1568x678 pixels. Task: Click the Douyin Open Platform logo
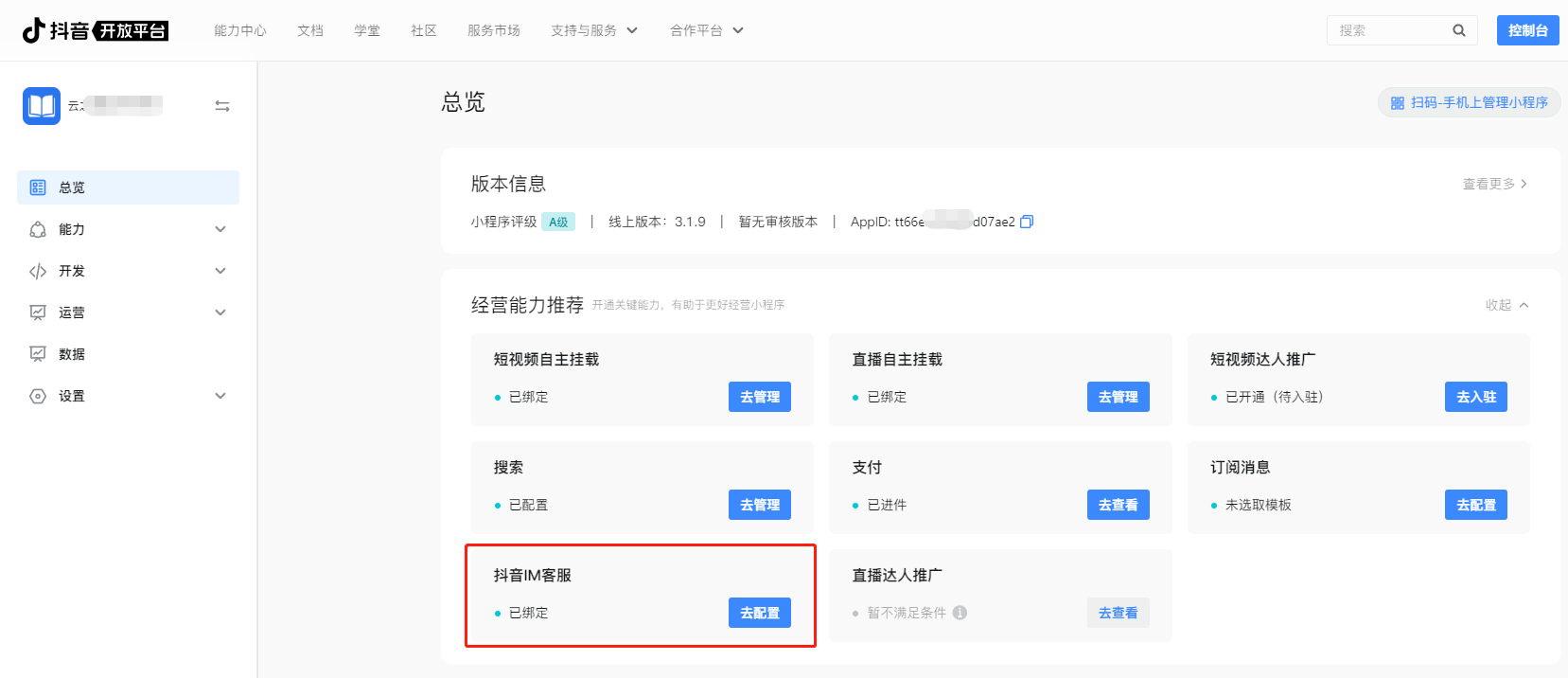pyautogui.click(x=95, y=30)
